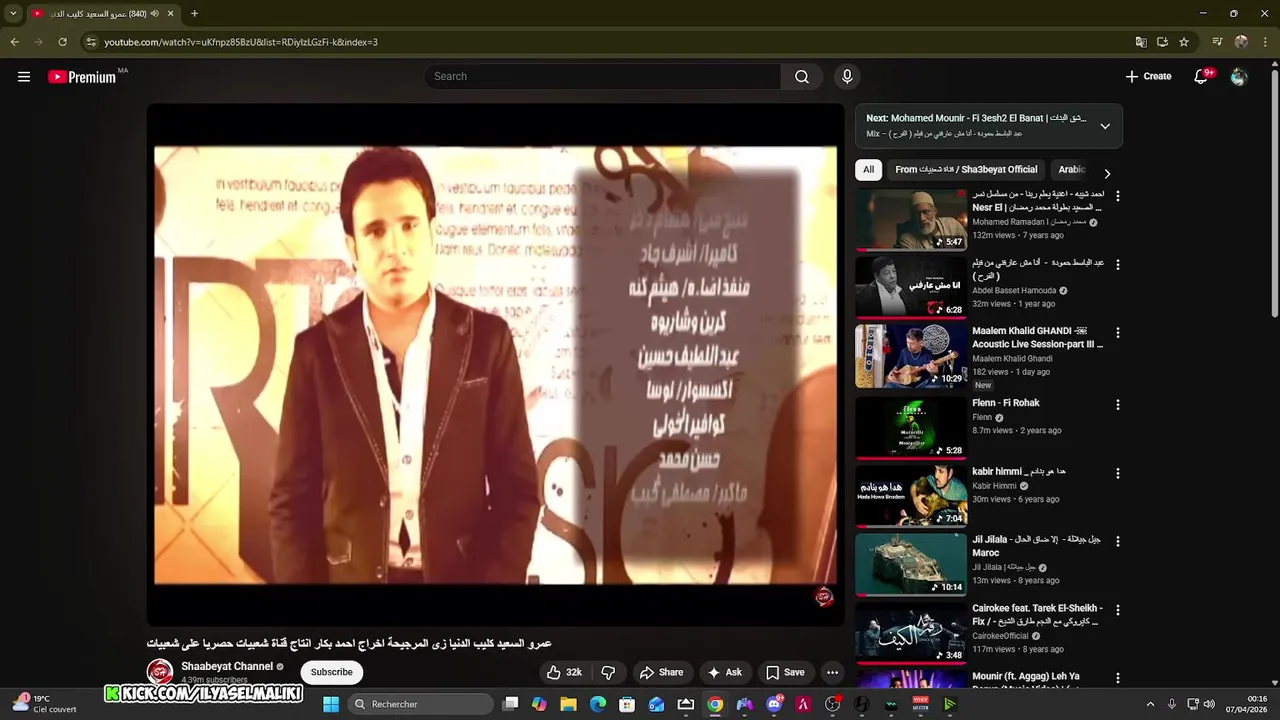Subscribe to Shaabeyat Channel
This screenshot has height=720, width=1280.
pos(331,672)
